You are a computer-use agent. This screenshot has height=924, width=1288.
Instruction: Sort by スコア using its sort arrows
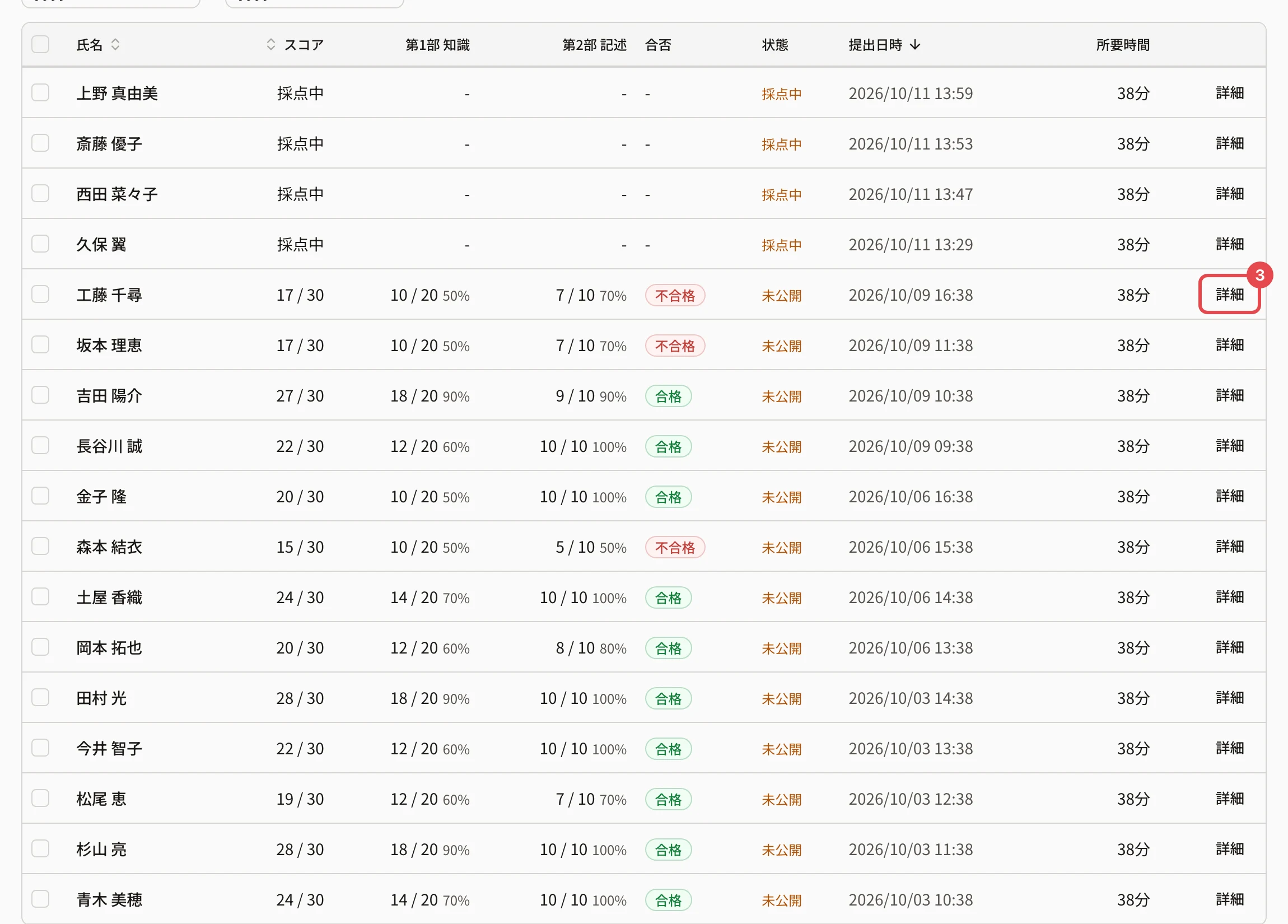(x=271, y=44)
